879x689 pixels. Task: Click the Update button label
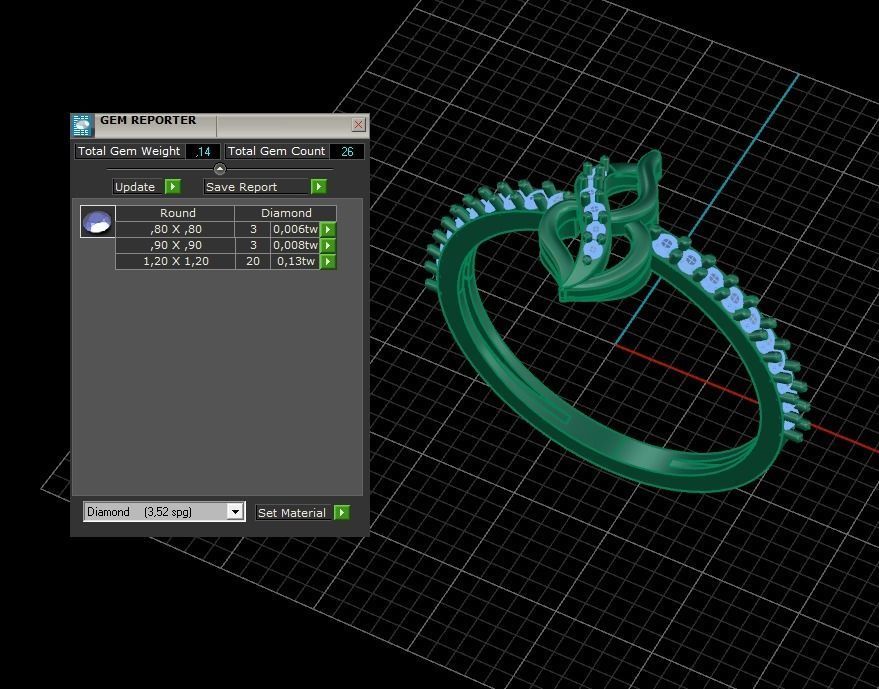point(138,187)
